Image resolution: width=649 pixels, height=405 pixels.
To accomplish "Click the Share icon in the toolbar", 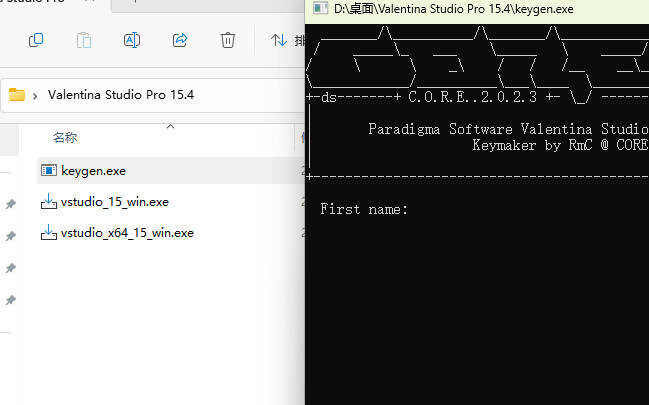I will coord(180,40).
